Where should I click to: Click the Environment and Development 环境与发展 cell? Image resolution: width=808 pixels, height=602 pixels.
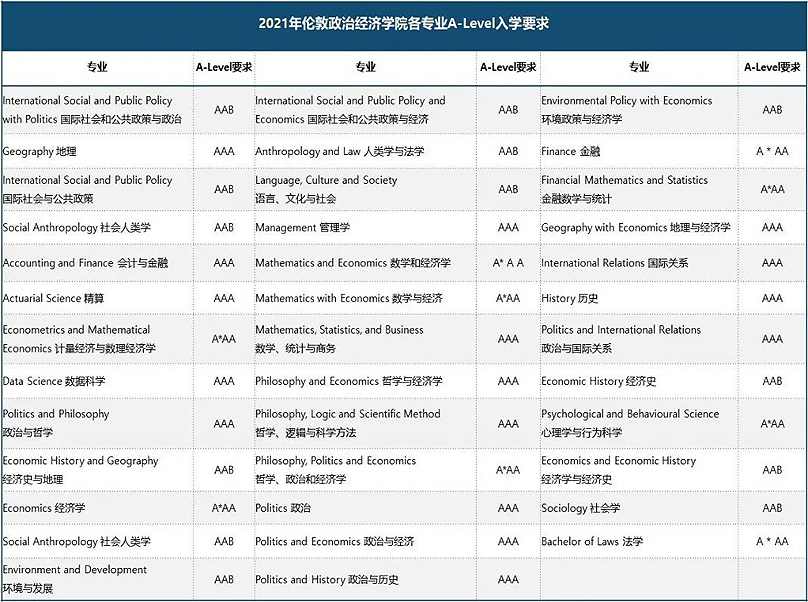coord(75,579)
